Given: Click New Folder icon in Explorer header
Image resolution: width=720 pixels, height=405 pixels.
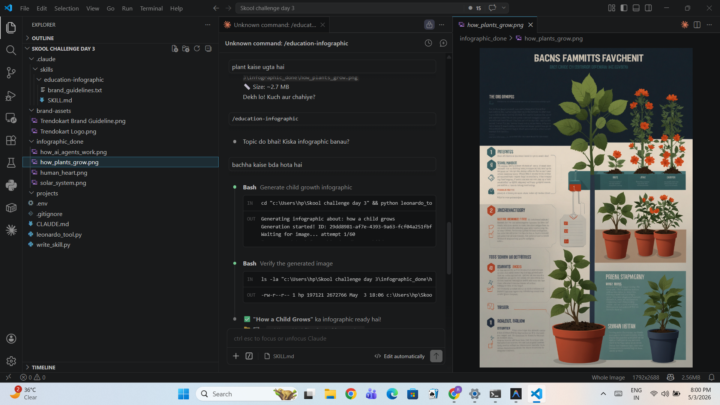Looking at the screenshot, I should coord(186,49).
